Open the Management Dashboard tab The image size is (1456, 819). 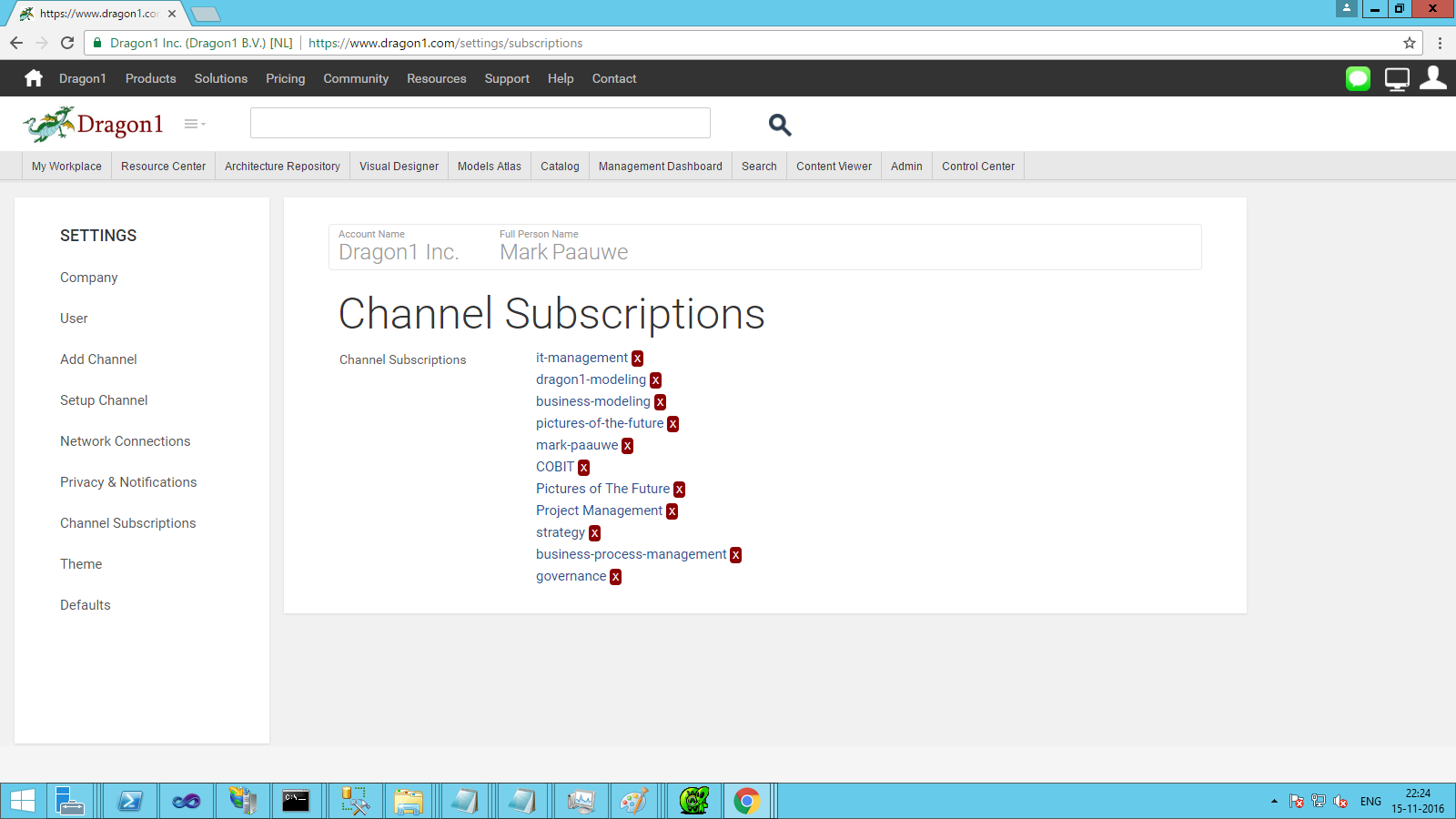coord(661,166)
